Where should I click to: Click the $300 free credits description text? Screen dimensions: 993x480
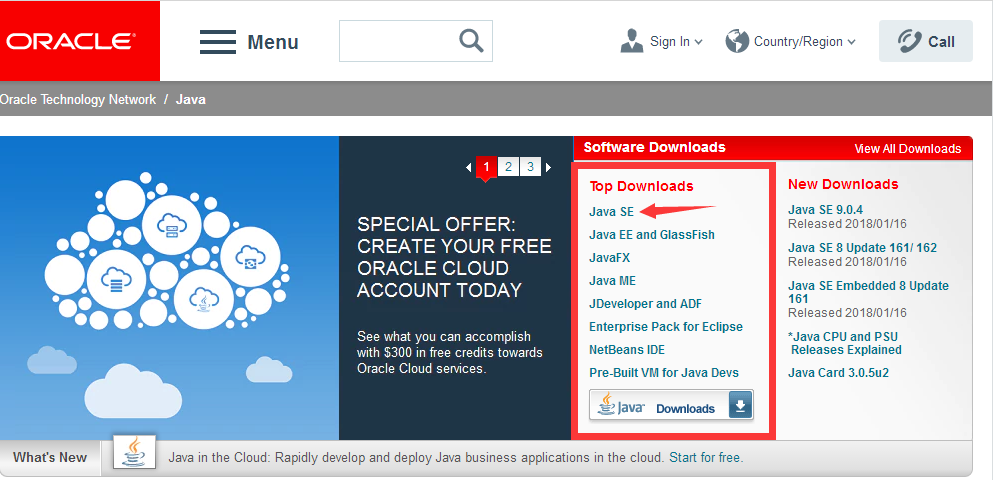(450, 352)
